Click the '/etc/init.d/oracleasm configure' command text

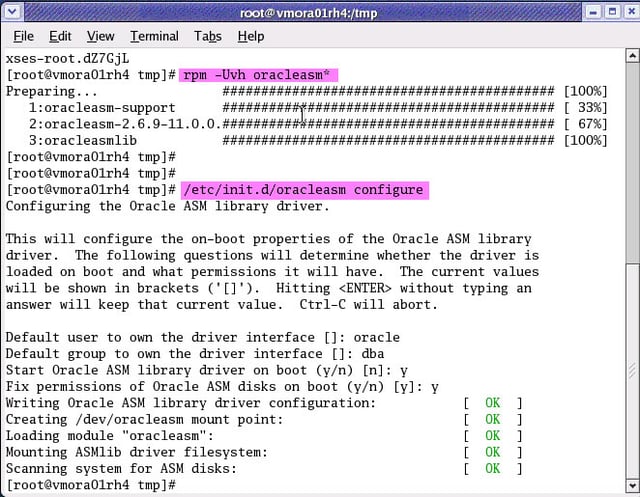point(304,190)
